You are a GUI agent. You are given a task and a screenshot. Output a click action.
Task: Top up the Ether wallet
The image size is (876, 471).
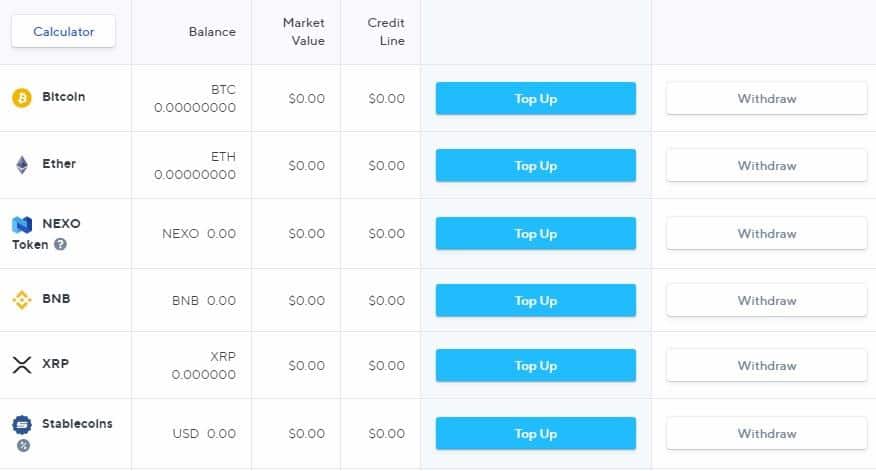(x=535, y=166)
